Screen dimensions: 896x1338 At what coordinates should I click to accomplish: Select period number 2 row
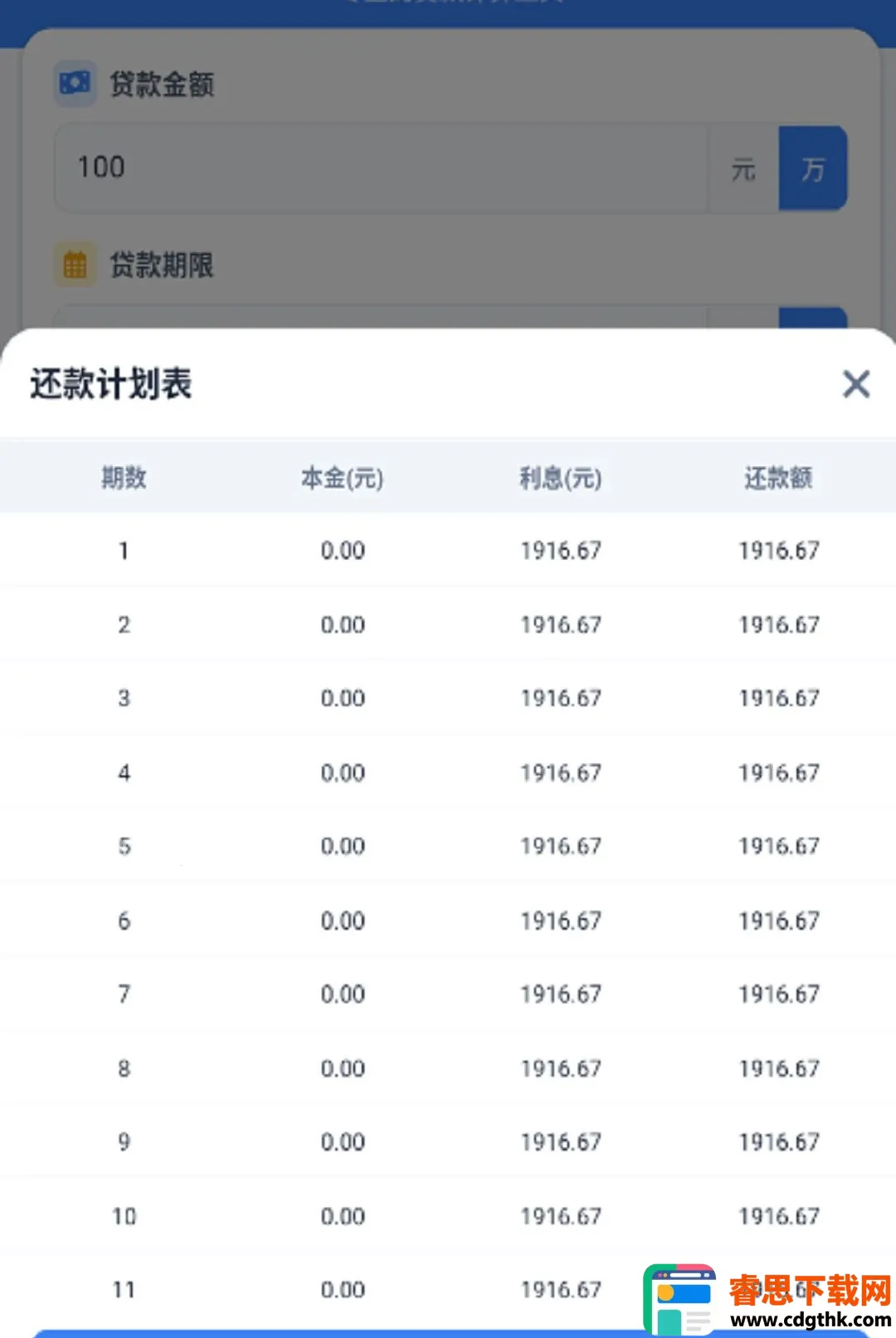coord(448,624)
